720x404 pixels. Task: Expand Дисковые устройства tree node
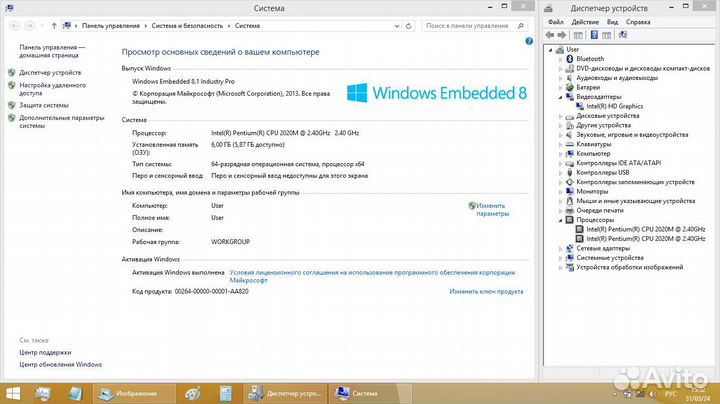561,116
